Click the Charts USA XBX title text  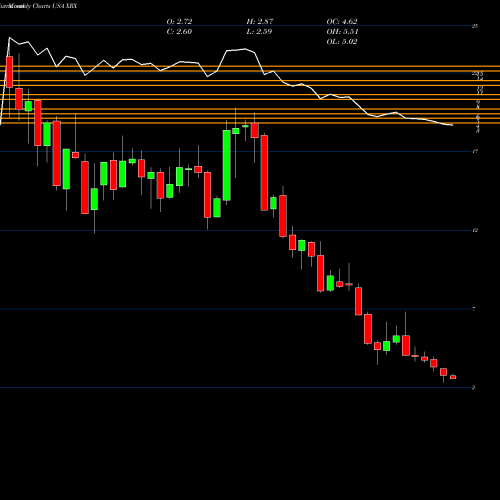pos(55,6)
